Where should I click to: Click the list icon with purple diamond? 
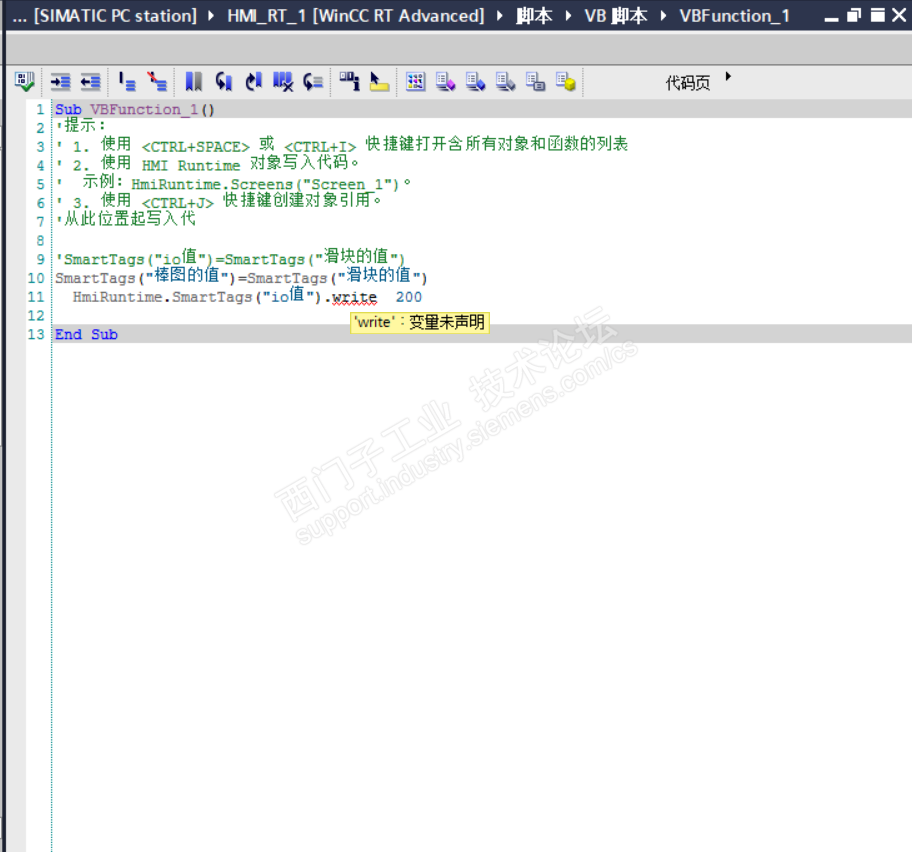pos(446,81)
